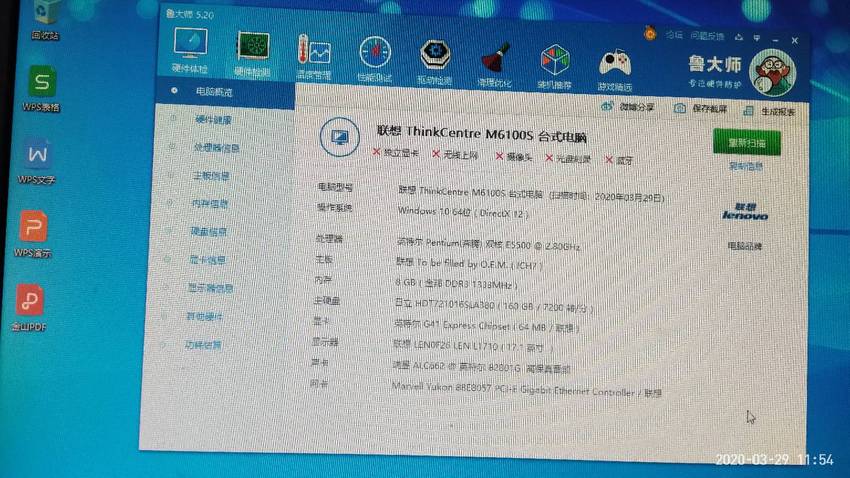
Task: Click the To be filled by O.E.M. motherboard value
Action: (468, 264)
